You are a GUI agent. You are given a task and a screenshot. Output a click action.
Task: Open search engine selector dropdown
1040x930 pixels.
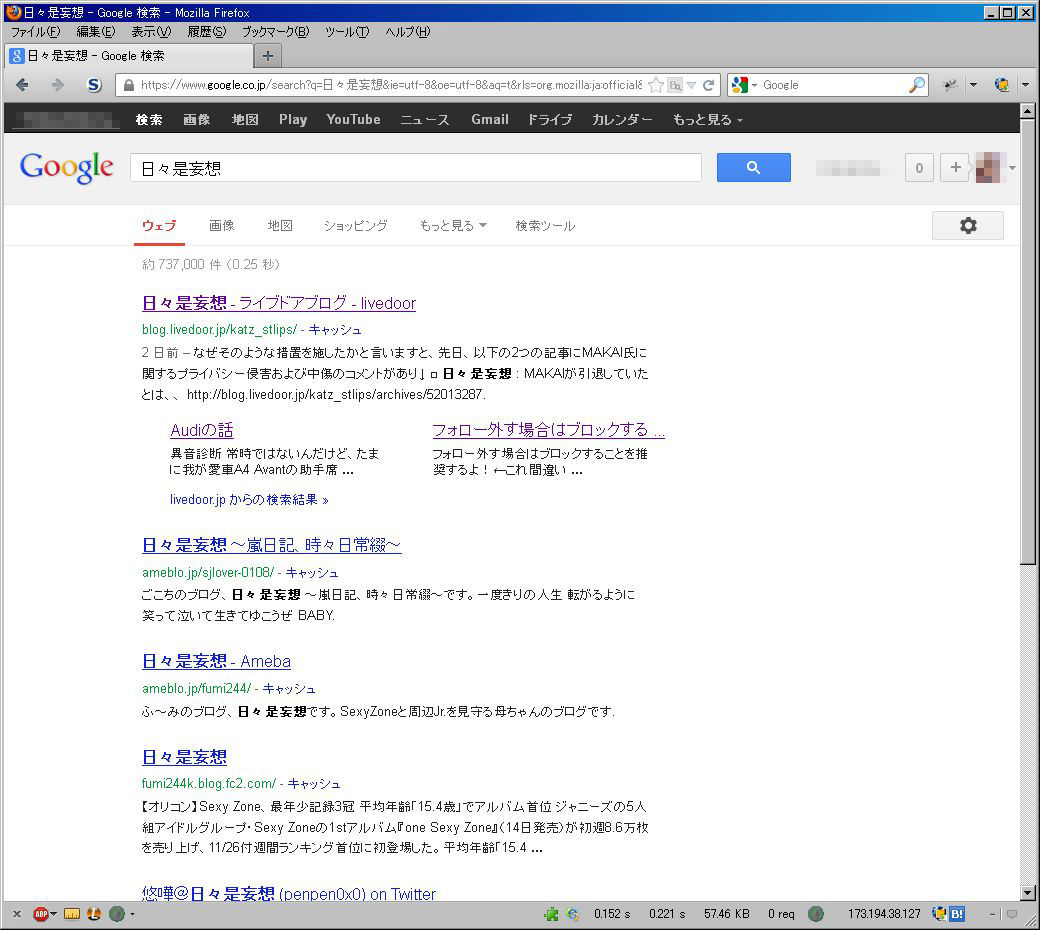coord(754,85)
